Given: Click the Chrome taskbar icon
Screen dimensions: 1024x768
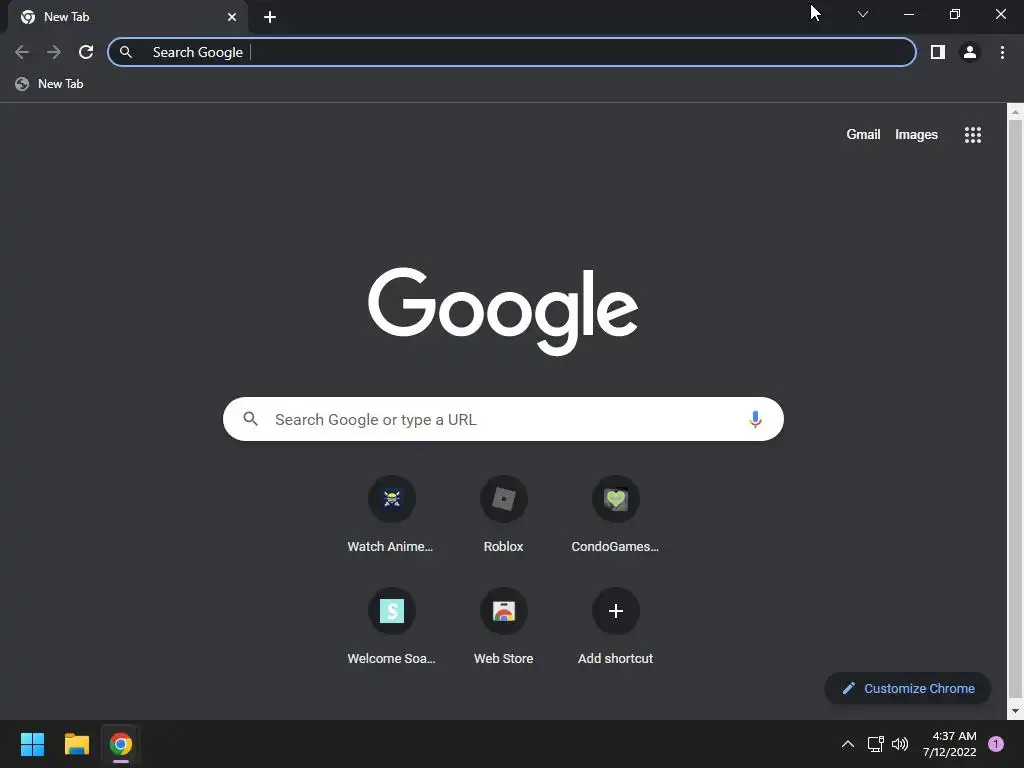Looking at the screenshot, I should [121, 744].
